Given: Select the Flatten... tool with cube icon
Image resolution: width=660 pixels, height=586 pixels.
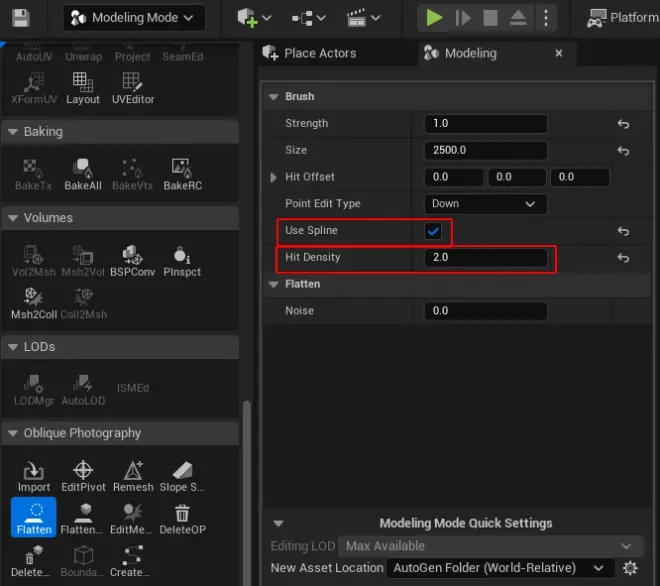Looking at the screenshot, I should [83, 519].
